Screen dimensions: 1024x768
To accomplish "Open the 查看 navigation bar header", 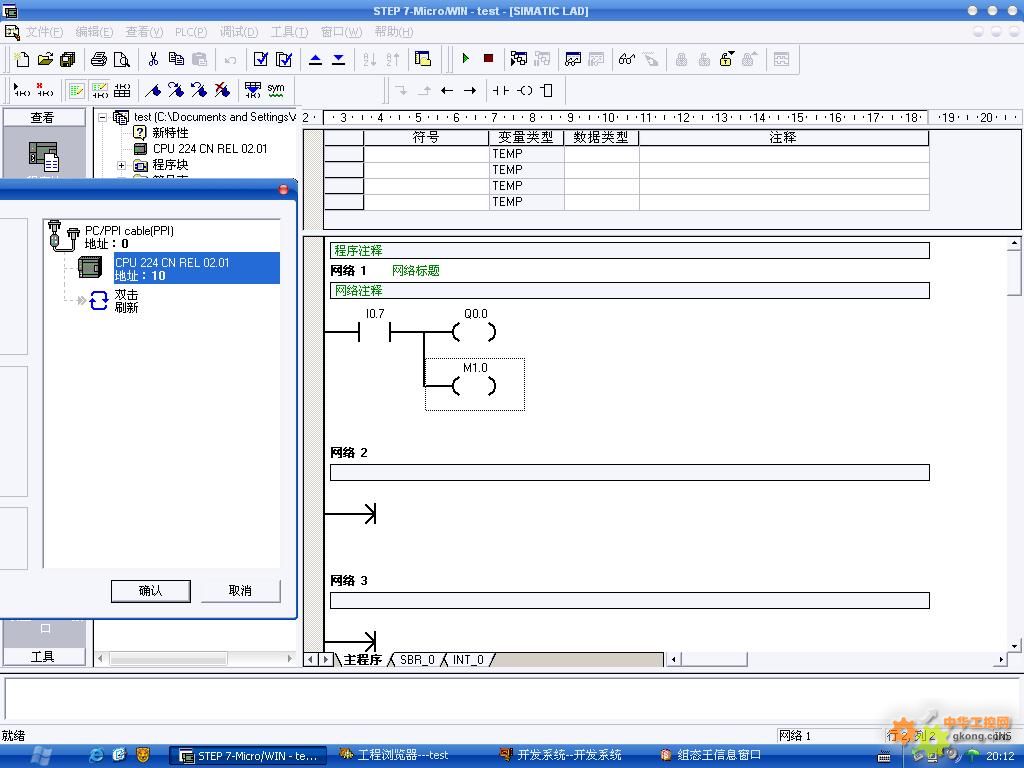I will pyautogui.click(x=43, y=118).
